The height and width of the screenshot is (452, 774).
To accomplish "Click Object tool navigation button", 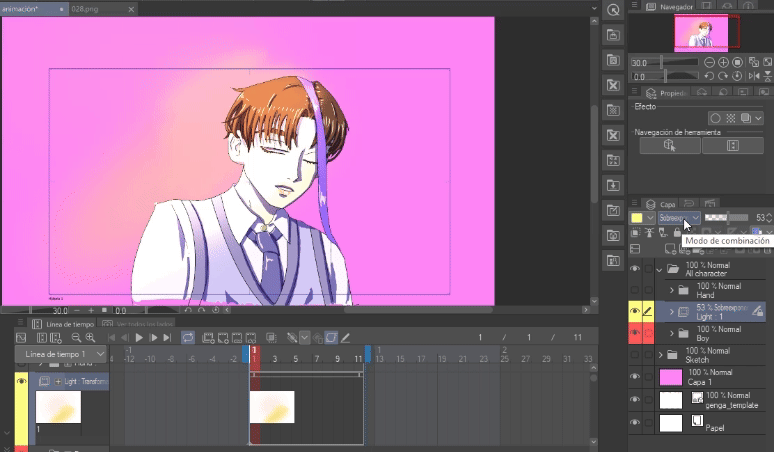I will [670, 146].
